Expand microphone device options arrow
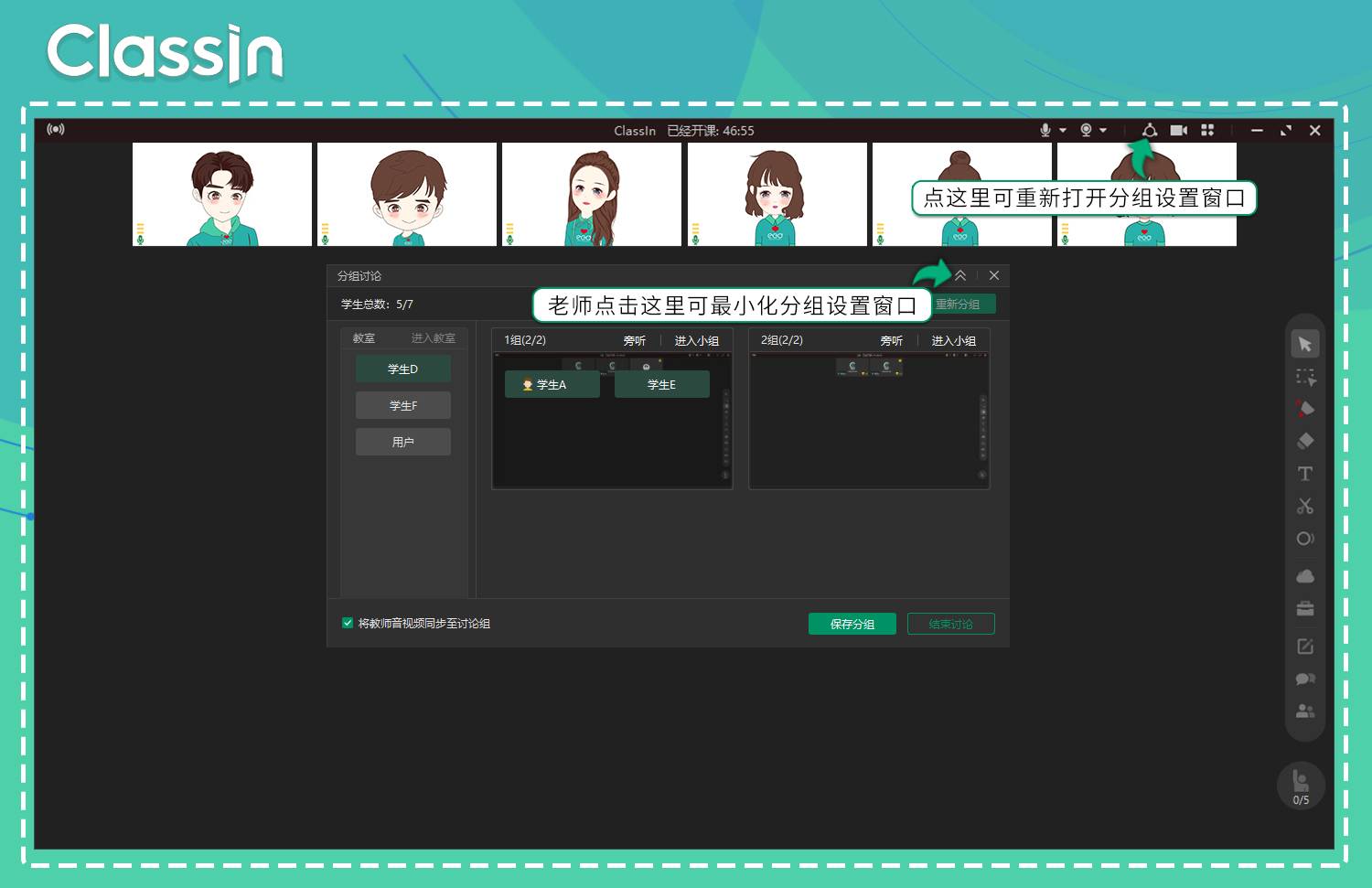The height and width of the screenshot is (888, 1372). (1063, 130)
